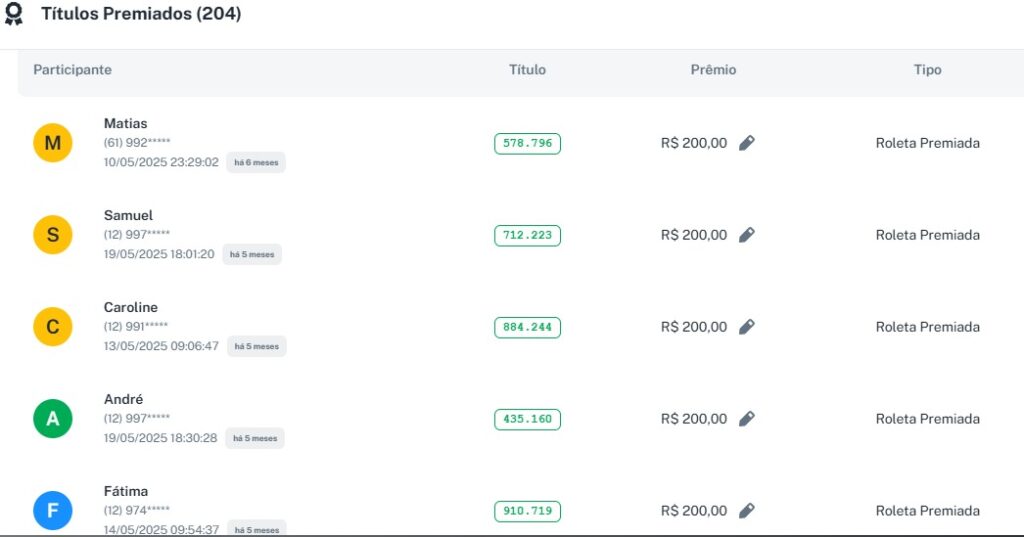Click pencil icon in Fátima's row
Image resolution: width=1024 pixels, height=537 pixels.
pos(747,511)
